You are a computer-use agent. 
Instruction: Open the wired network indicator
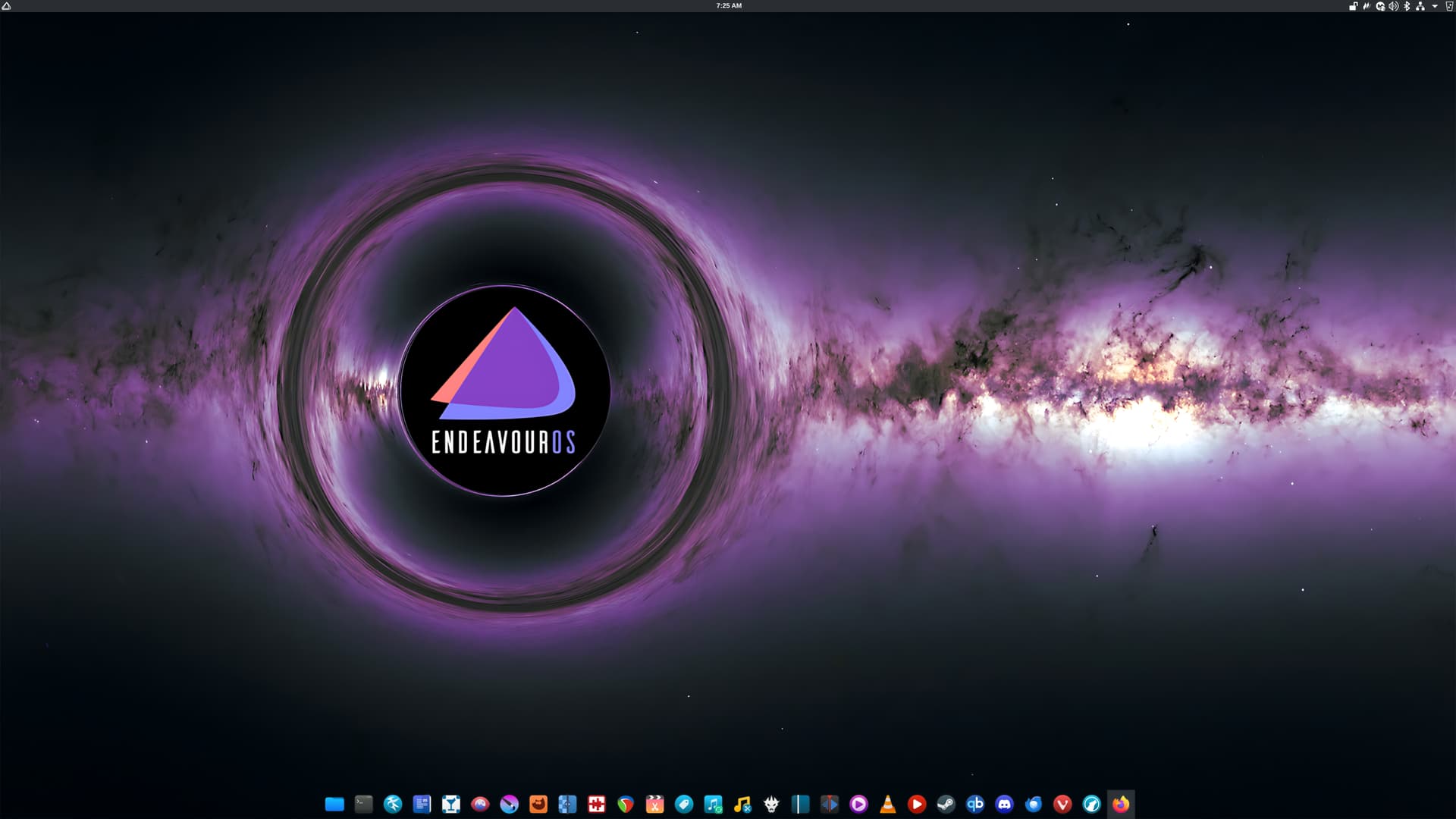point(1420,6)
